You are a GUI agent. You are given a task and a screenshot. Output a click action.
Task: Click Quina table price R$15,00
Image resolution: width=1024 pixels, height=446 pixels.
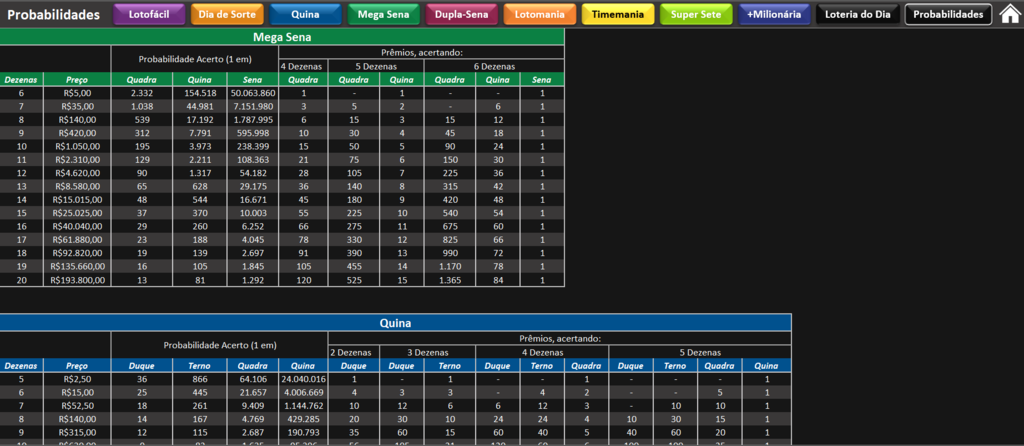tap(78, 392)
